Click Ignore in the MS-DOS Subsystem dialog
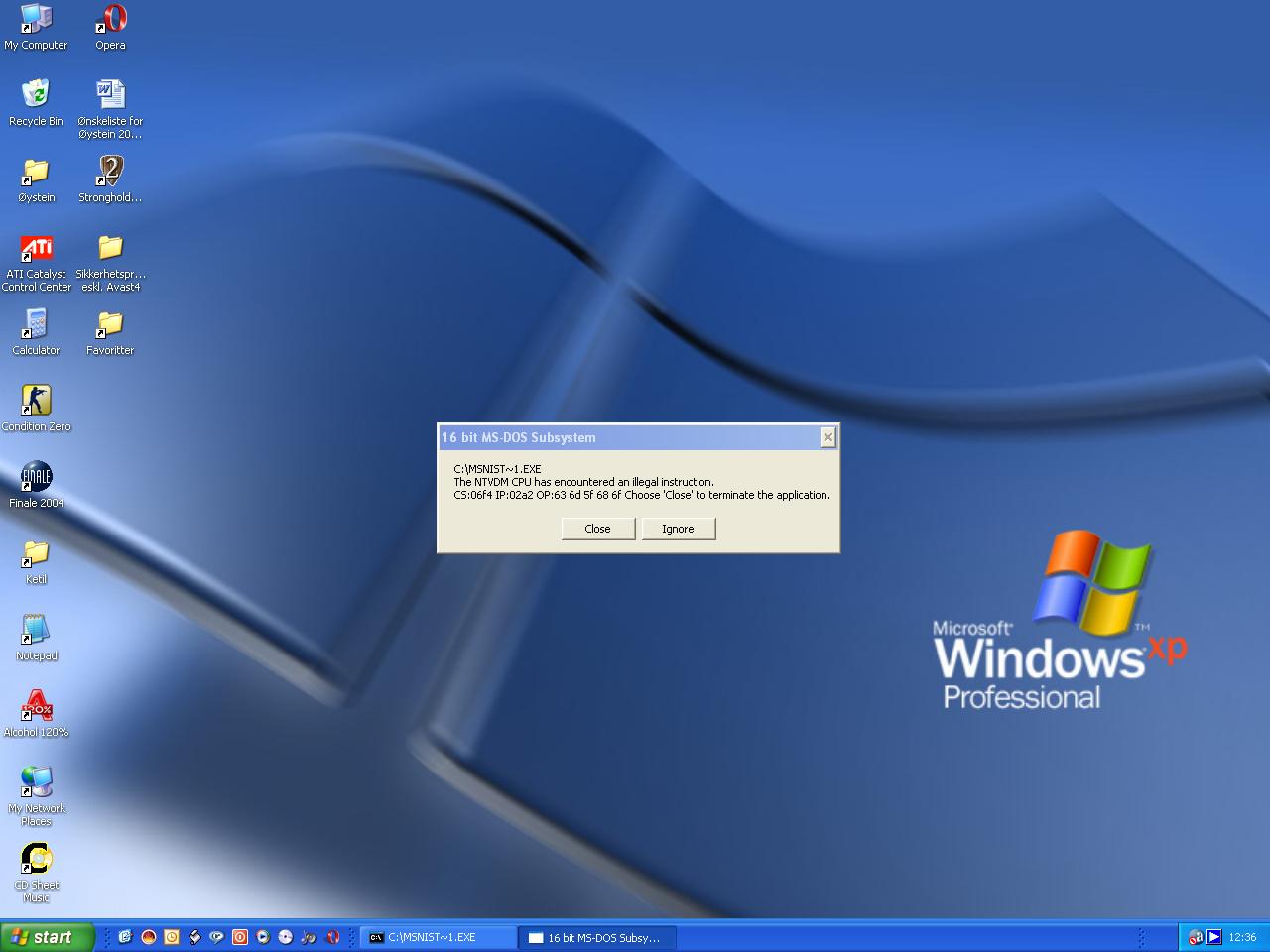The width and height of the screenshot is (1270, 952). 678,529
